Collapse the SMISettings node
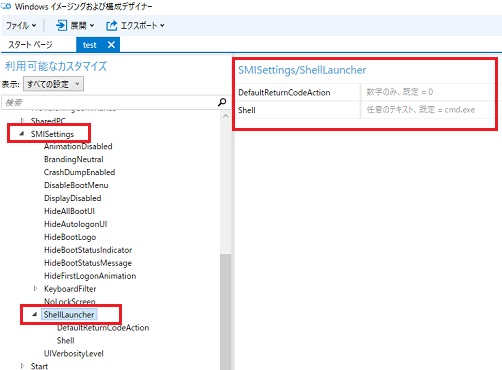Image resolution: width=502 pixels, height=370 pixels. pyautogui.click(x=22, y=134)
